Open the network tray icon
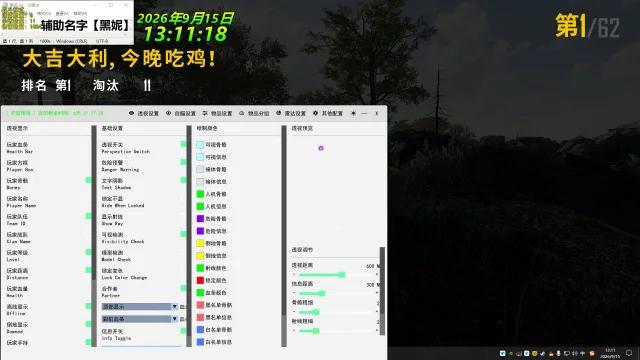640x360 pixels. click(x=567, y=353)
